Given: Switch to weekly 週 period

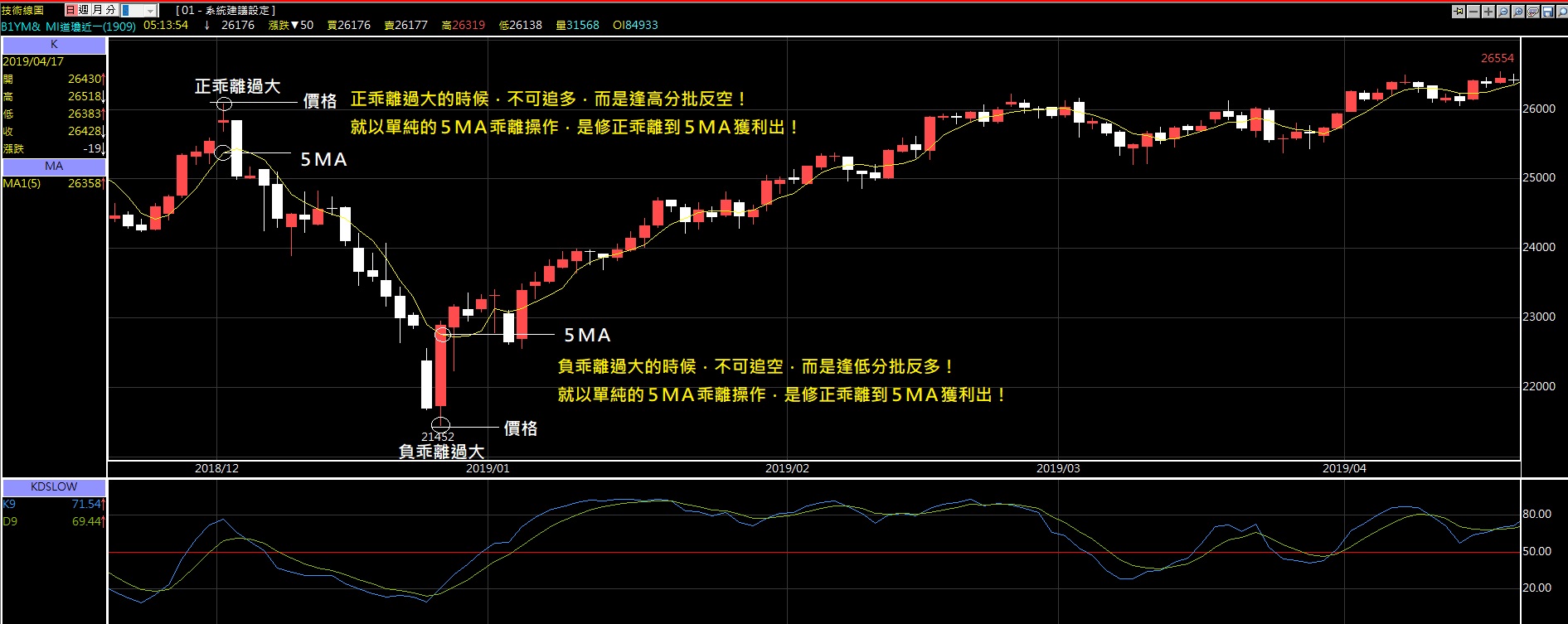Looking at the screenshot, I should pyautogui.click(x=83, y=10).
